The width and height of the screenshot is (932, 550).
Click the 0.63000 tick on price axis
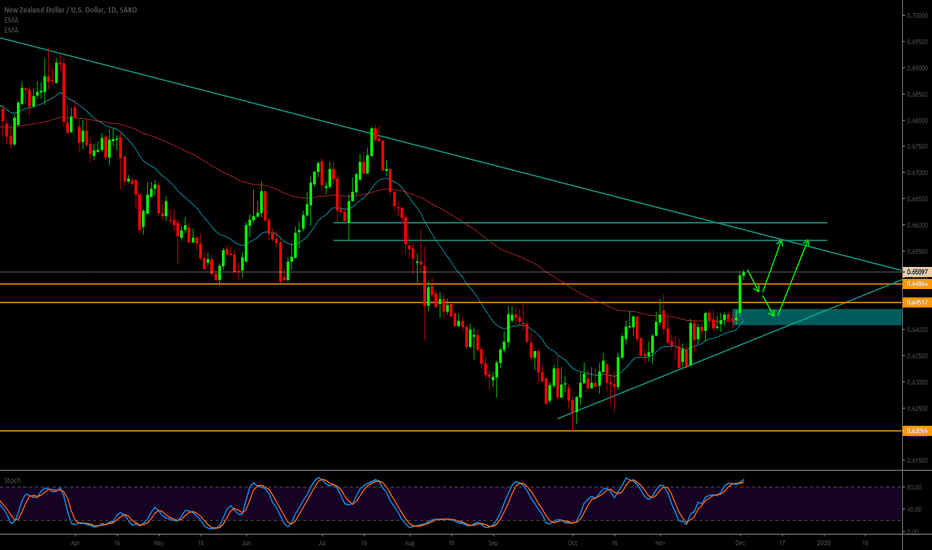[916, 382]
